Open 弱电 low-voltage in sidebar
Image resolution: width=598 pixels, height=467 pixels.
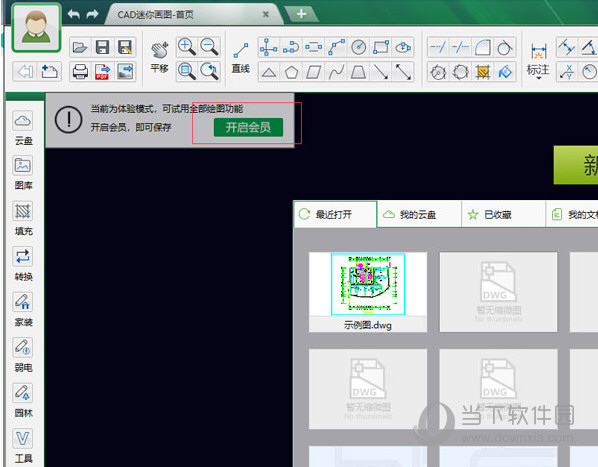pos(23,355)
